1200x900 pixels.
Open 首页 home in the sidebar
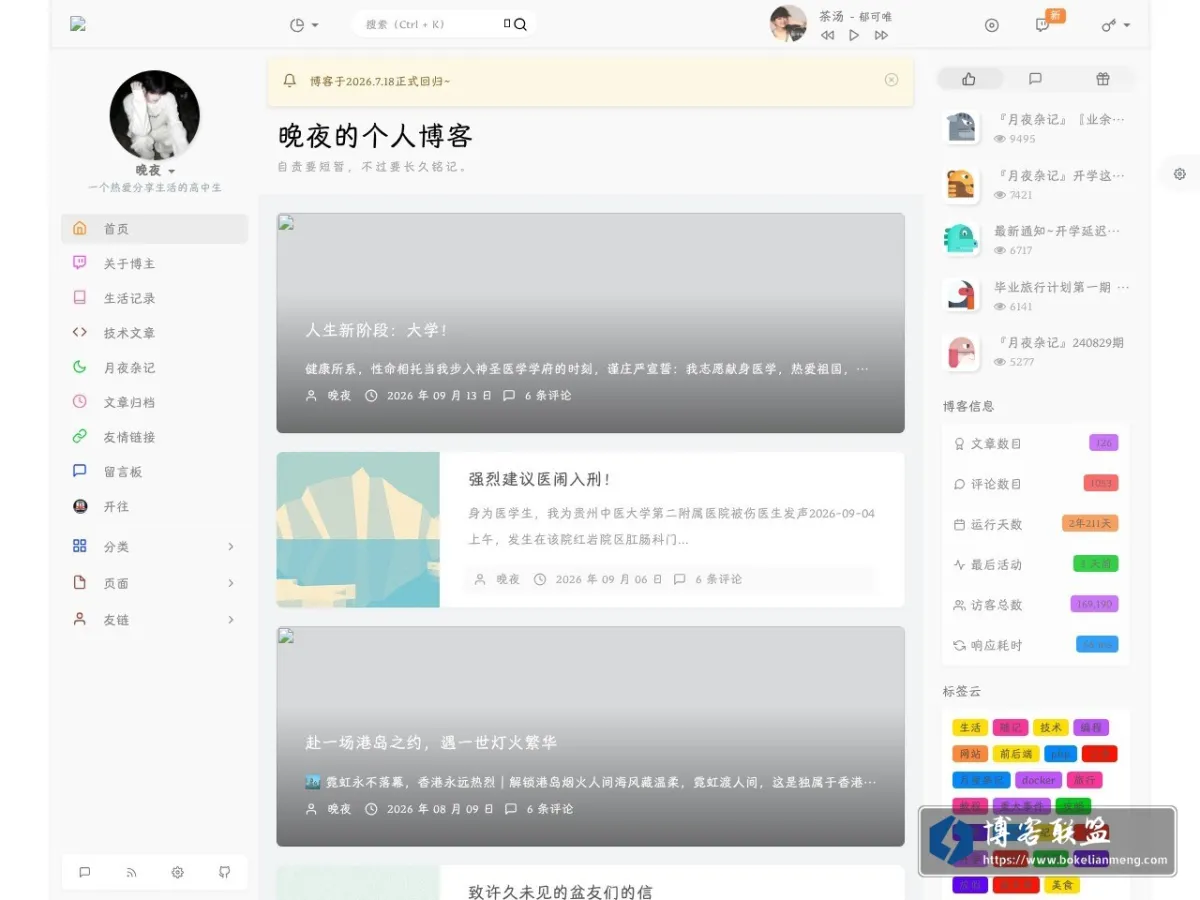point(154,229)
